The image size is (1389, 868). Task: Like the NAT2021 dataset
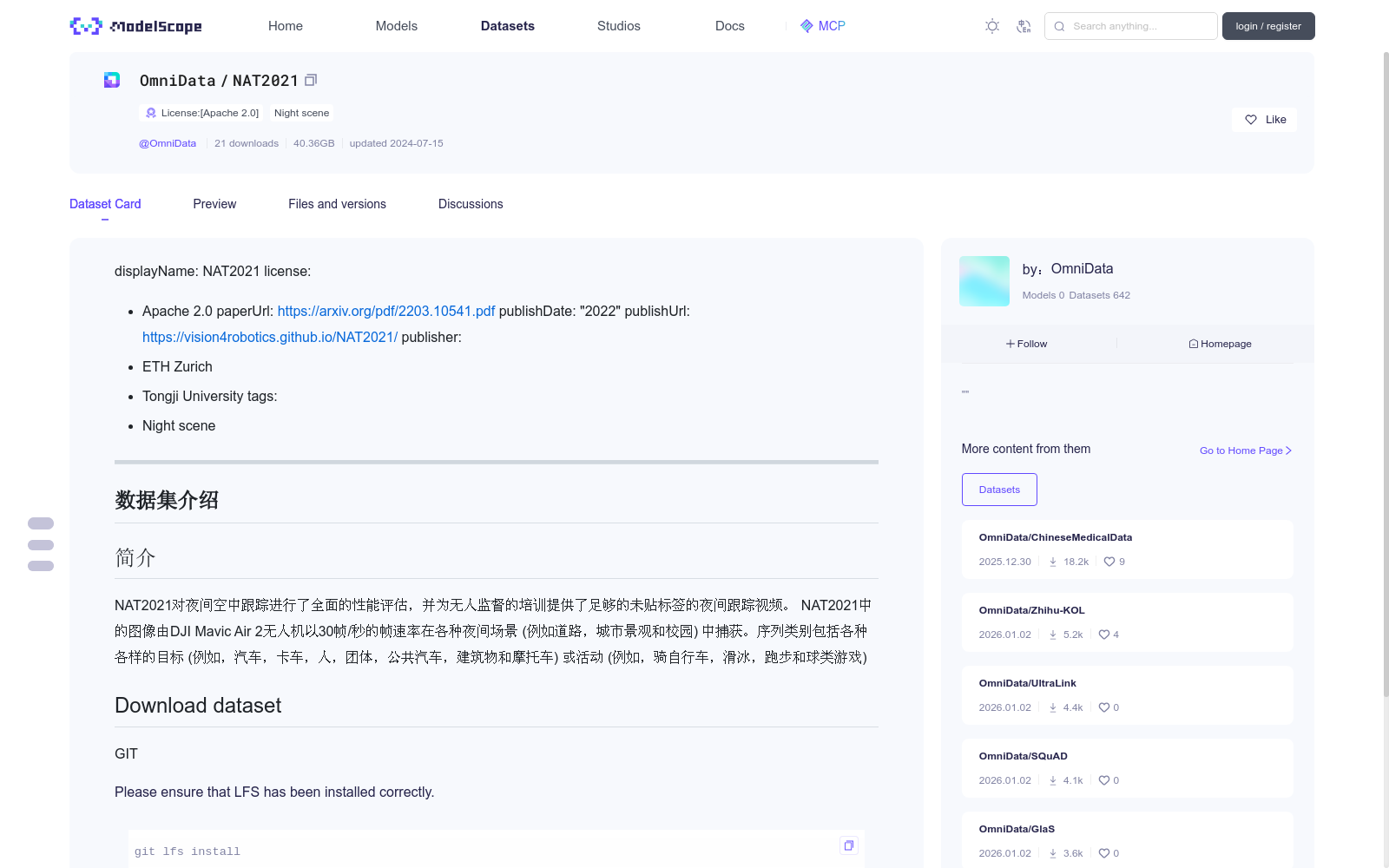click(x=1264, y=120)
